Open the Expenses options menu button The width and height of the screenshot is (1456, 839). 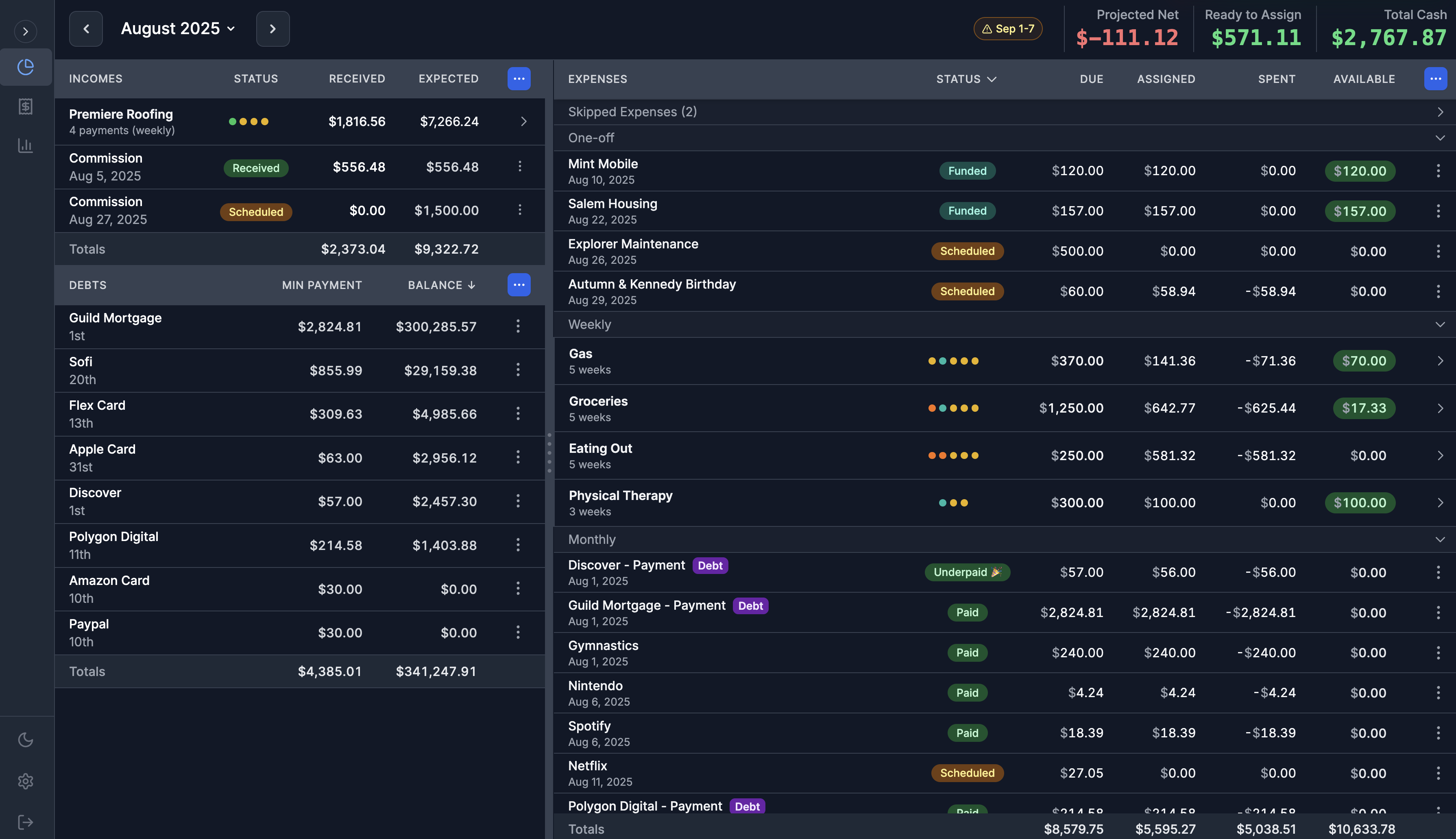pos(1435,78)
